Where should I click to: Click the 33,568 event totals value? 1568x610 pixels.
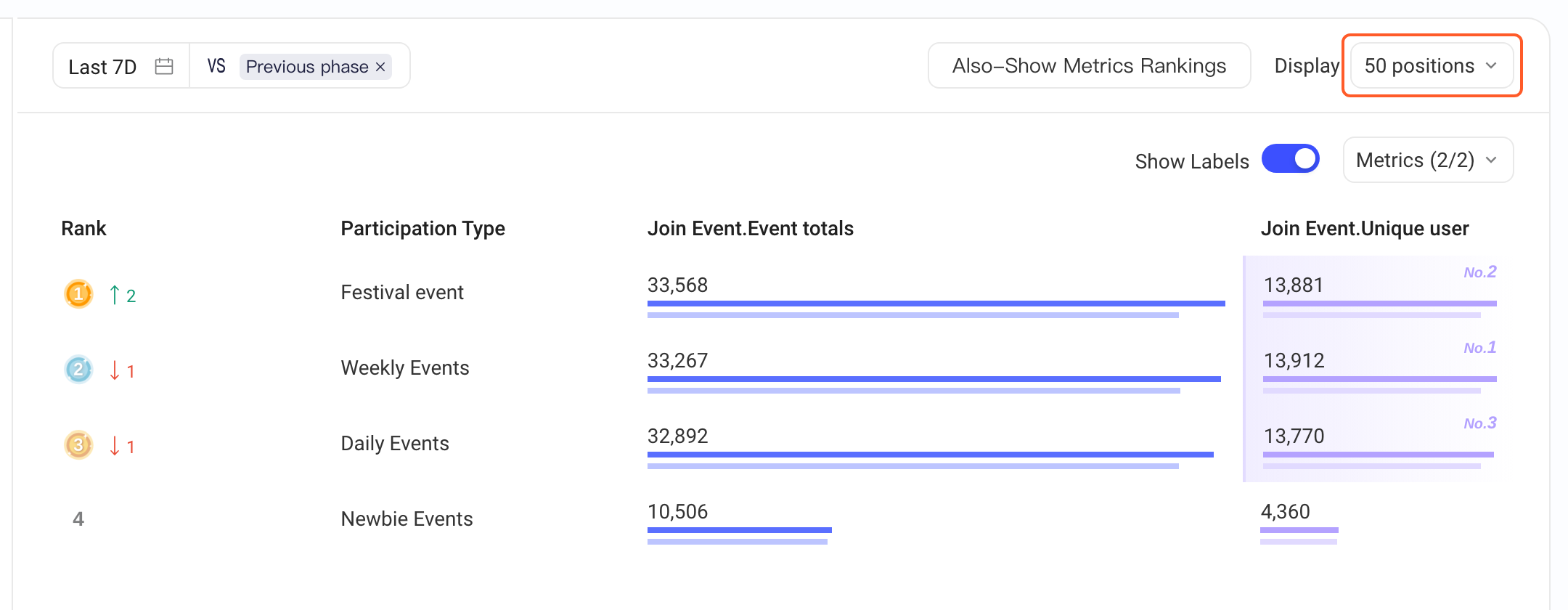click(x=677, y=285)
